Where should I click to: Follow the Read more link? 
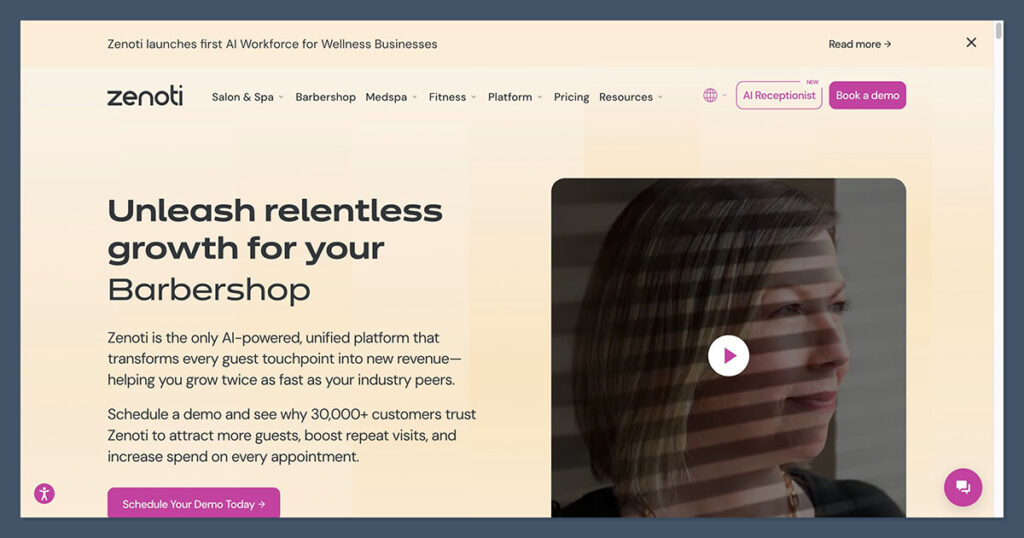pyautogui.click(x=859, y=44)
